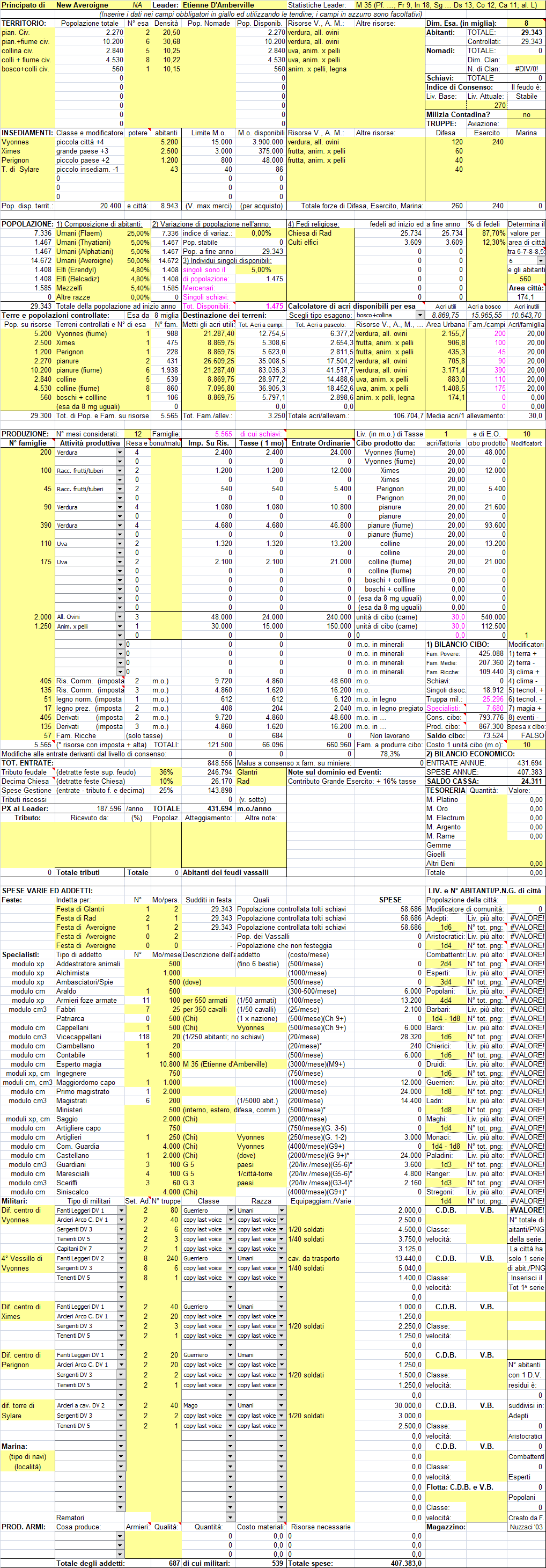Screen dimensions: 546x1568
Task: Click the 'Chiesa di Rad' faith cell
Action: pyautogui.click(x=320, y=233)
